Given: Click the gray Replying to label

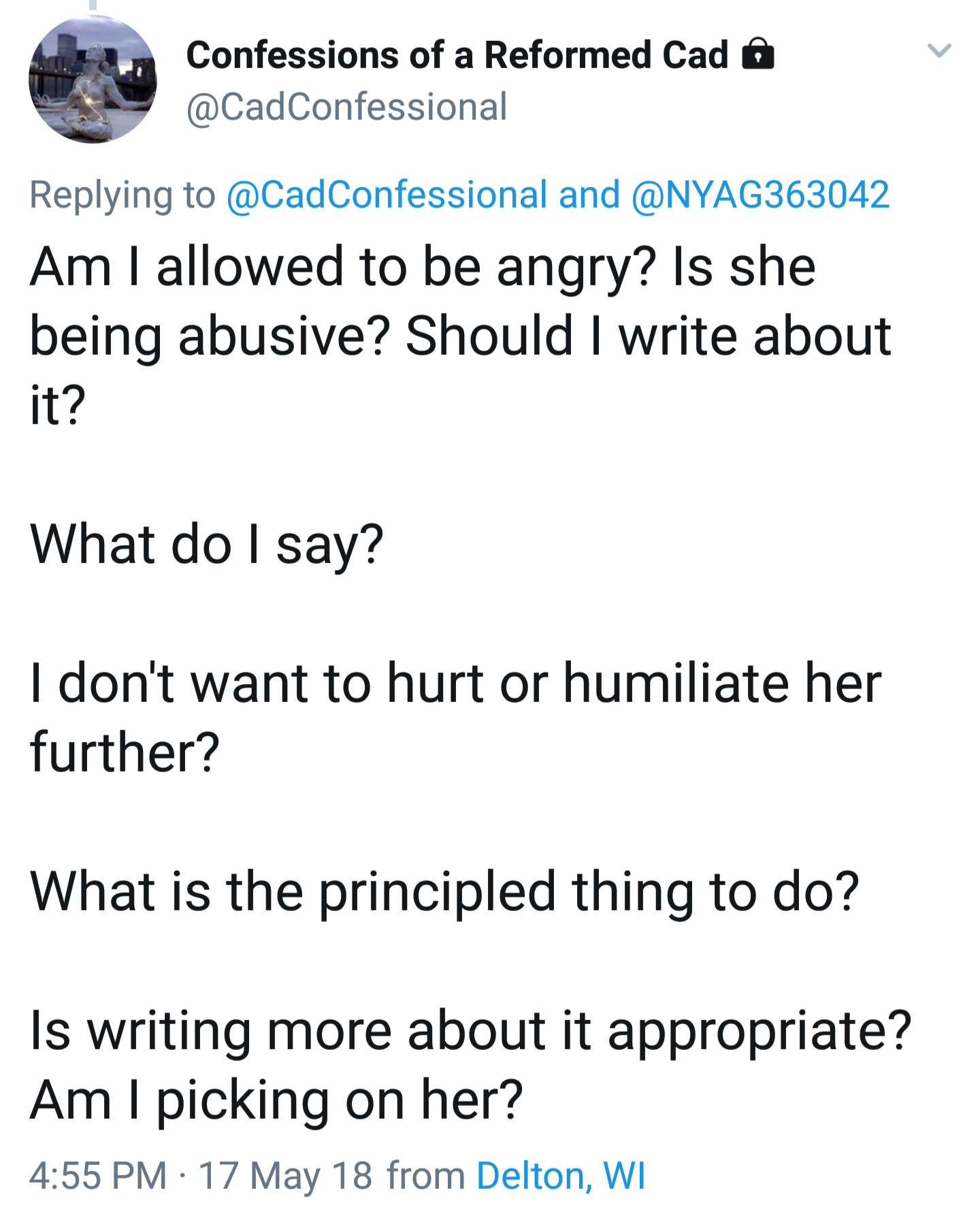Looking at the screenshot, I should [x=122, y=195].
